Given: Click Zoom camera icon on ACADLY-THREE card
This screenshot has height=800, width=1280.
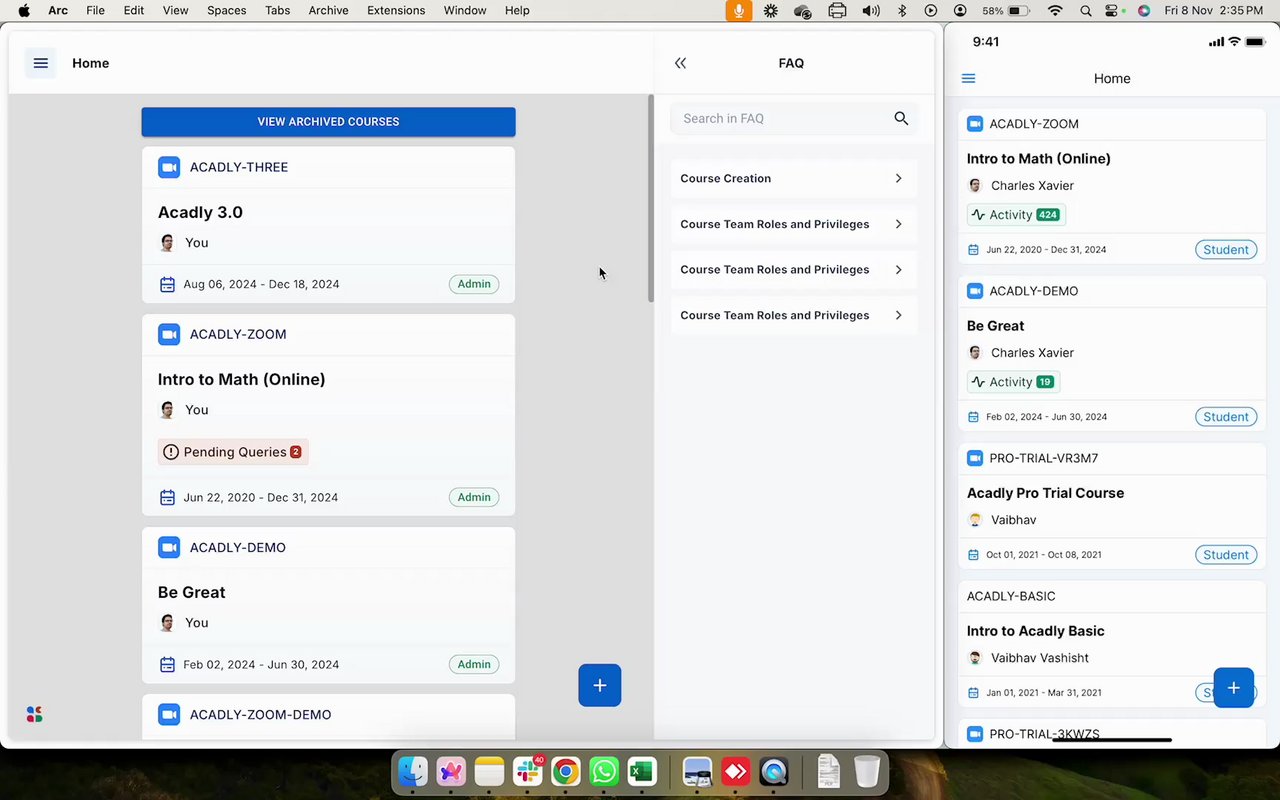Looking at the screenshot, I should pos(169,167).
